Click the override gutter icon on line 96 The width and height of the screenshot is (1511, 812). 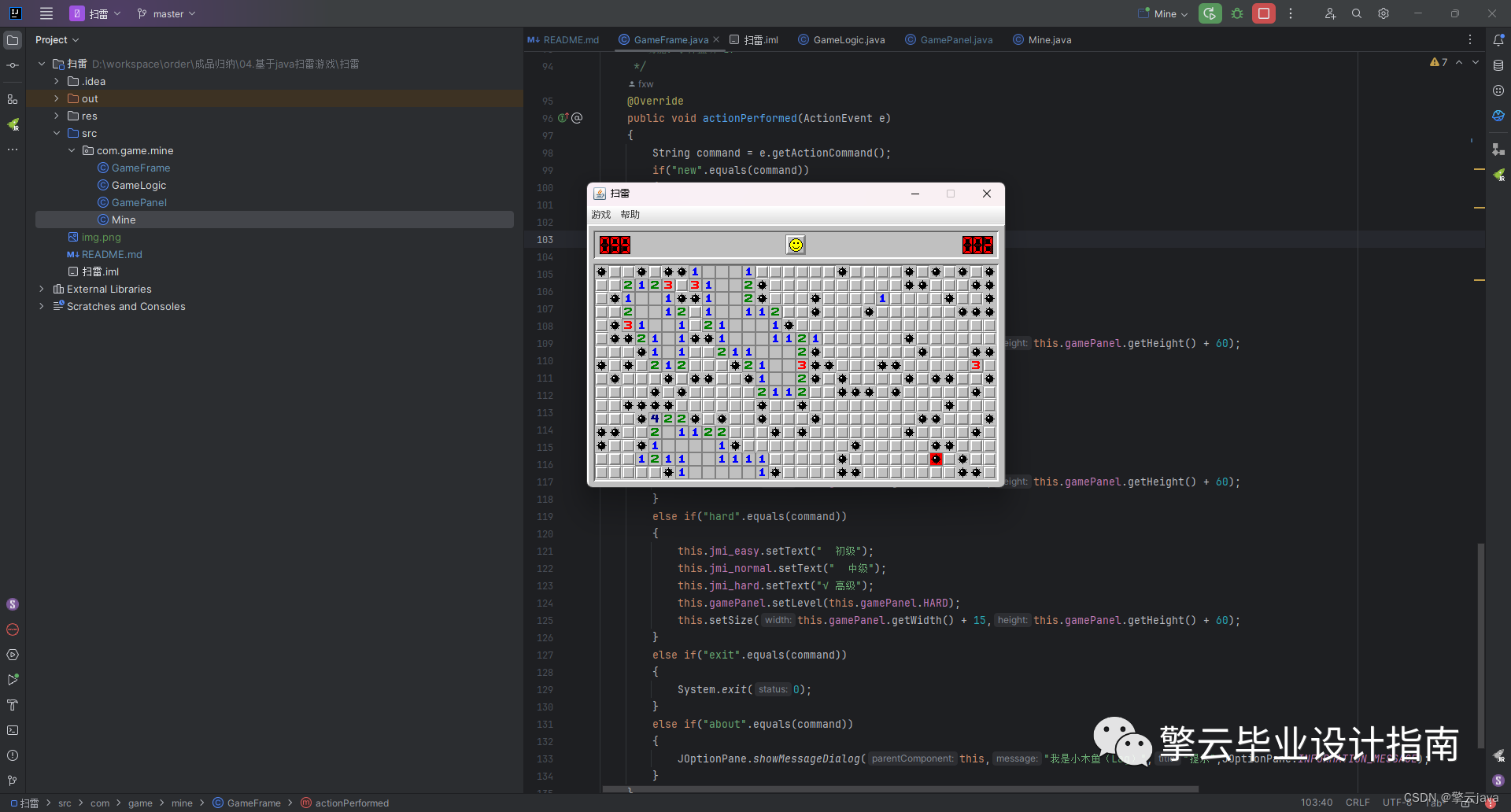click(x=563, y=118)
